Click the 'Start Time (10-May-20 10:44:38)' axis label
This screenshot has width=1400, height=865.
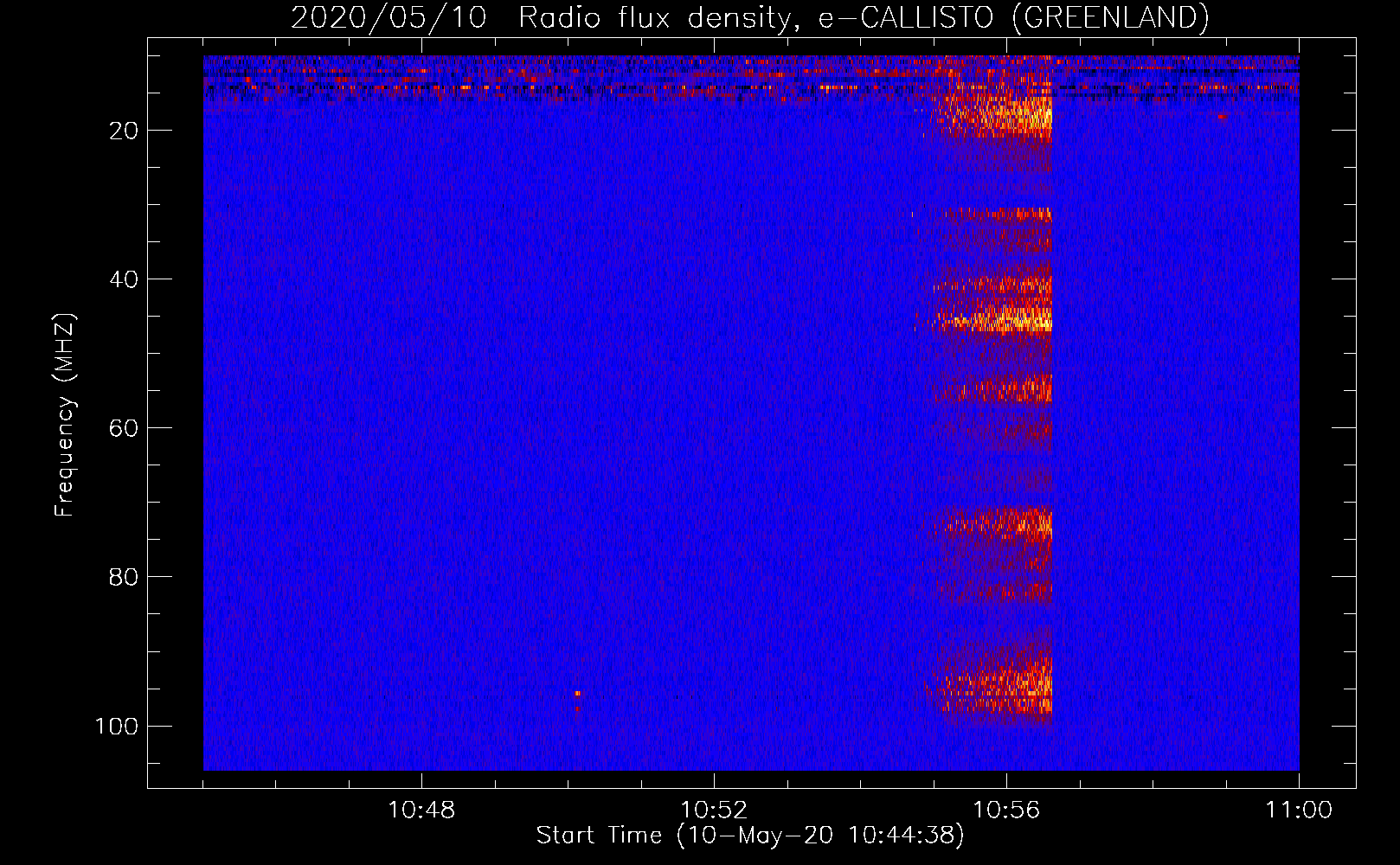click(x=749, y=836)
